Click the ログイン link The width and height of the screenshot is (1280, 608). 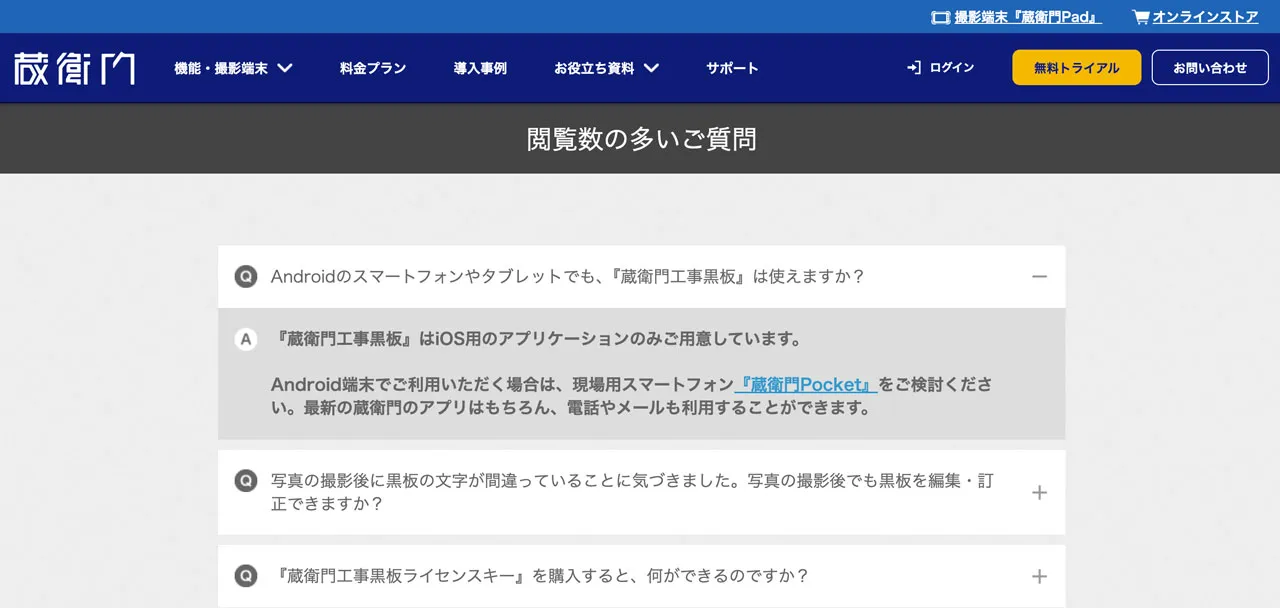click(951, 68)
